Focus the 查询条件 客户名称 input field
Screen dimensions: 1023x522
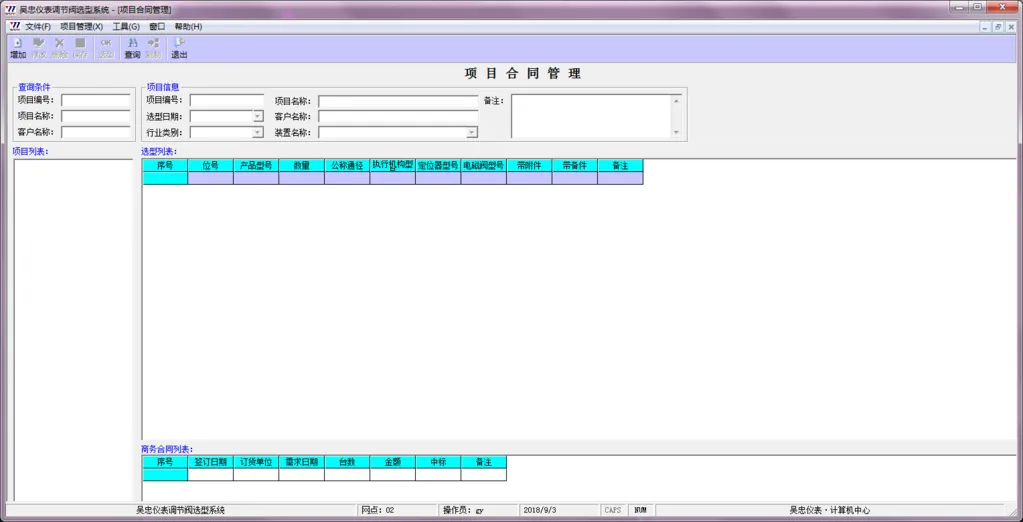(x=97, y=132)
